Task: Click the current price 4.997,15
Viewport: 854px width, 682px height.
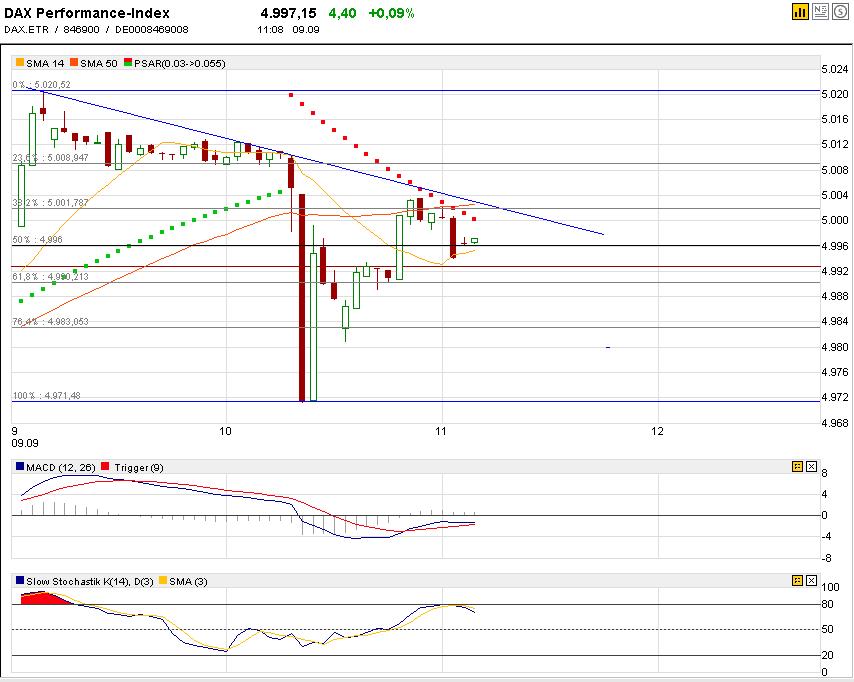Action: (x=289, y=13)
